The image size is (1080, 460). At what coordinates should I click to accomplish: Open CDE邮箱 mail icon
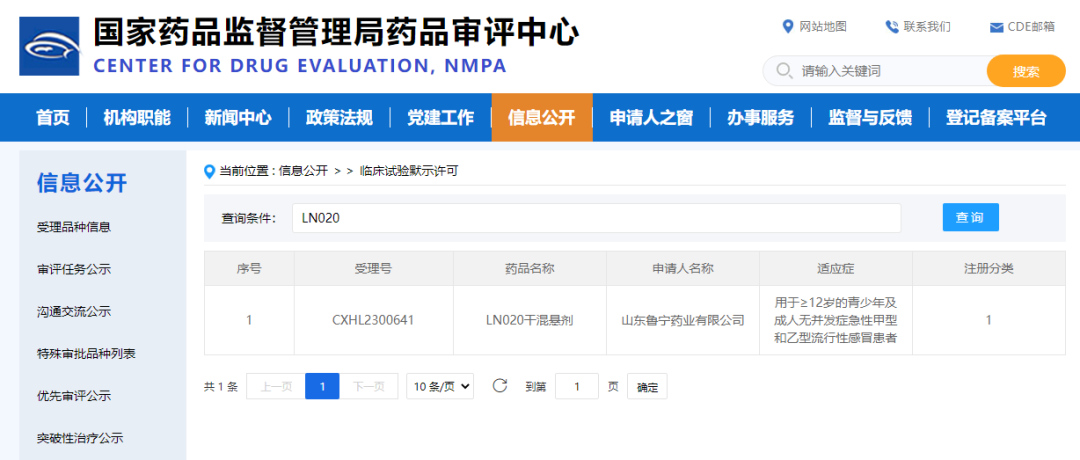pos(996,27)
